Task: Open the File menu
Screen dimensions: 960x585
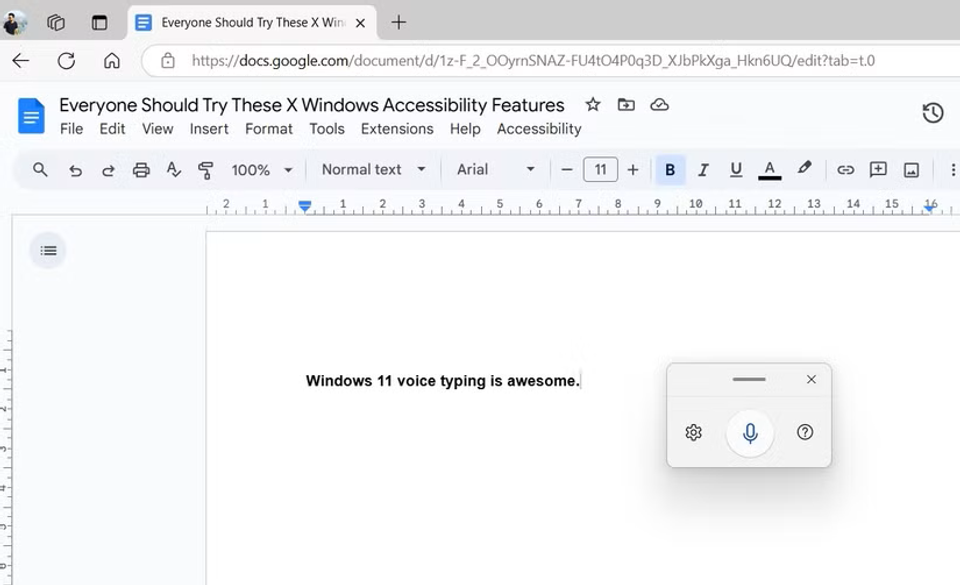Action: (72, 129)
